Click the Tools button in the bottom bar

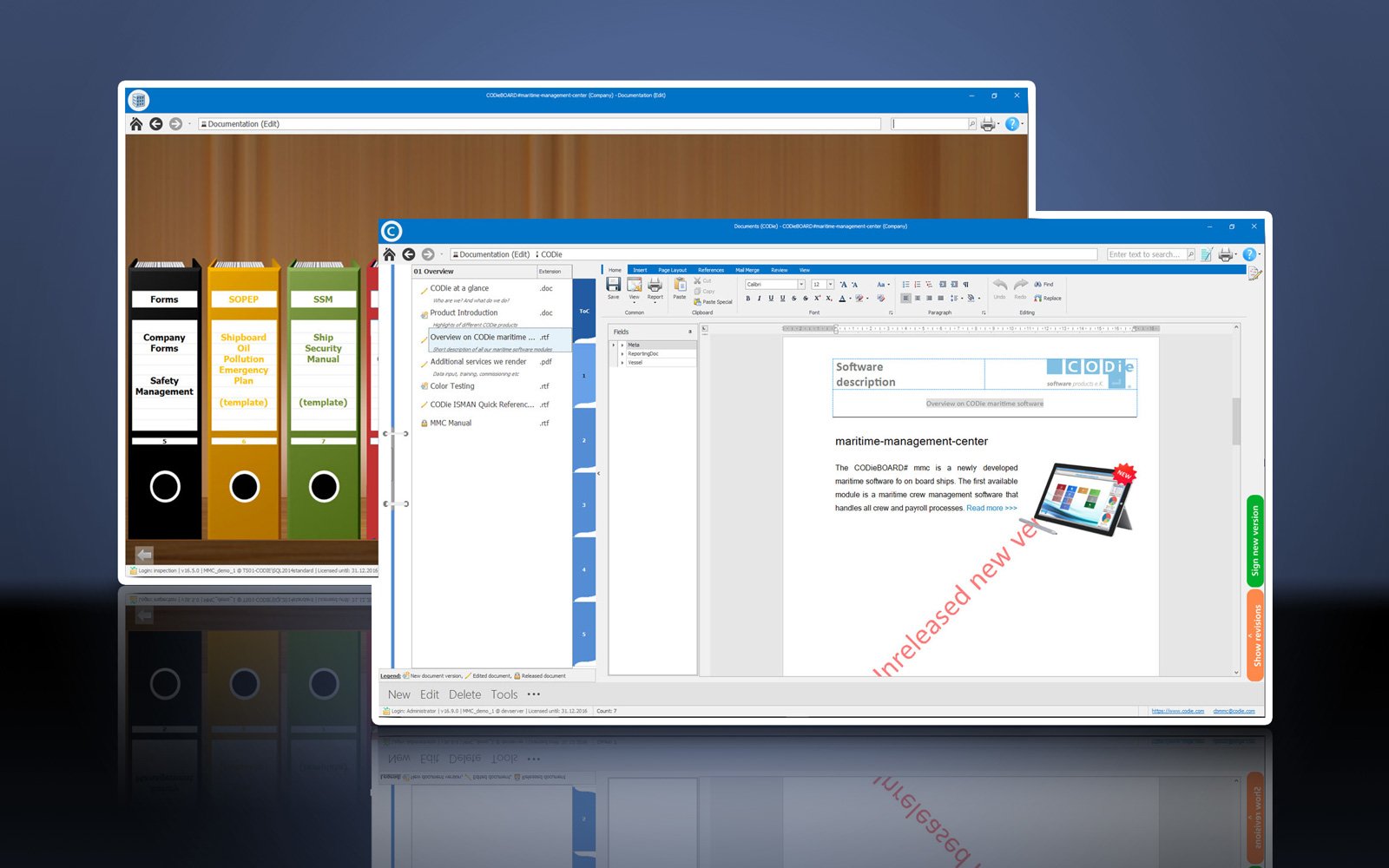pos(504,694)
